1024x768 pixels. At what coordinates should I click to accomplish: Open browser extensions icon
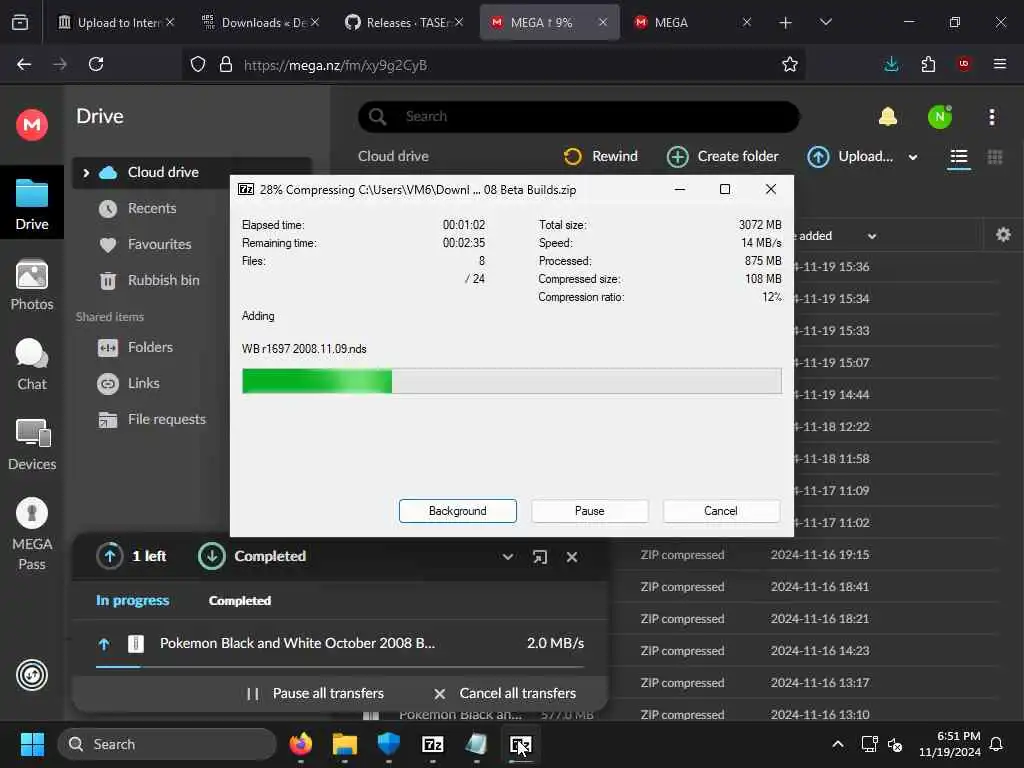tap(928, 64)
